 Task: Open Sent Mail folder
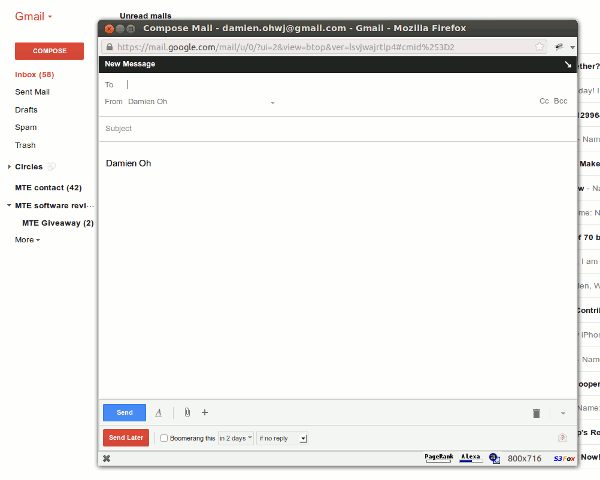point(32,92)
